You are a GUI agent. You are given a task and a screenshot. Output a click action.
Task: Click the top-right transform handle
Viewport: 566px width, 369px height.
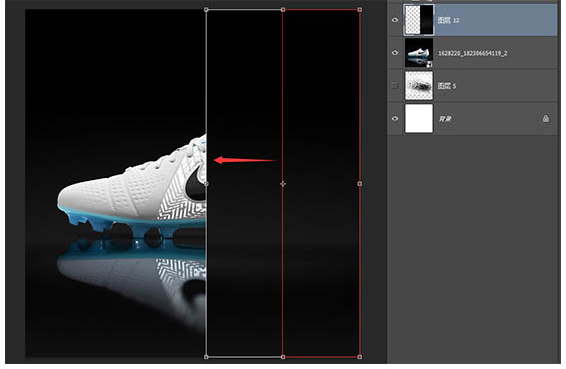[x=360, y=10]
